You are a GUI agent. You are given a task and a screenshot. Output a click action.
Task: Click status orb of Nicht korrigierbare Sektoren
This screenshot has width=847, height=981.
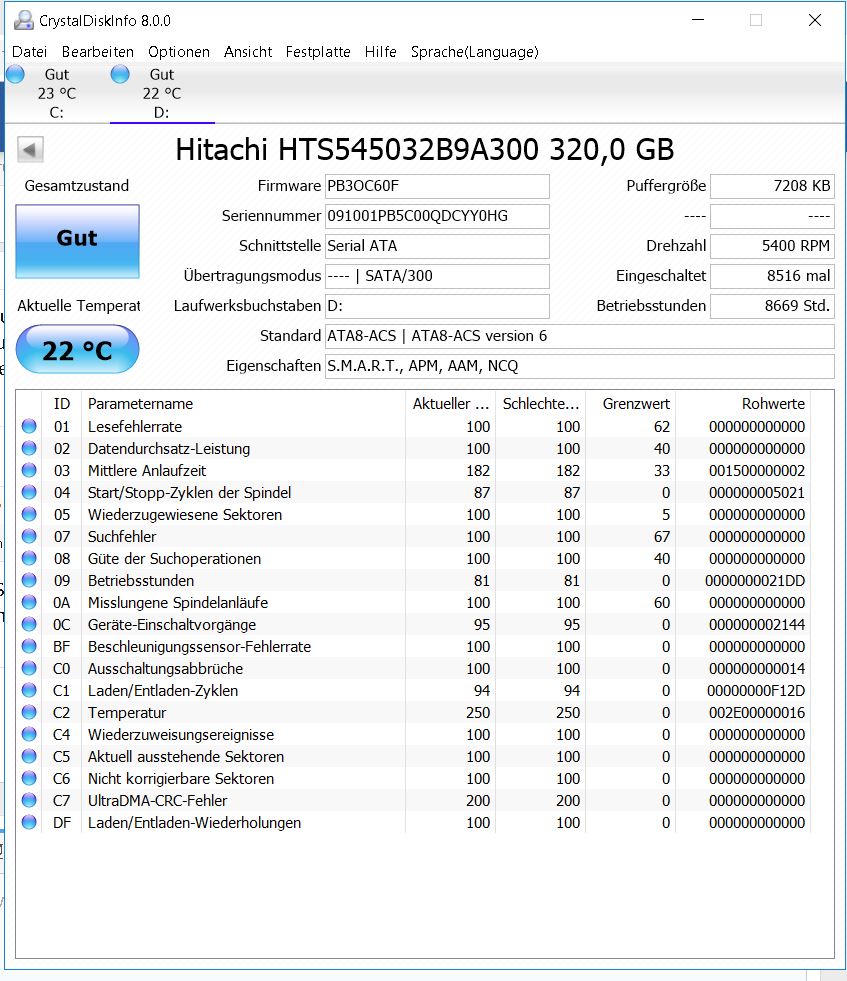(x=29, y=778)
